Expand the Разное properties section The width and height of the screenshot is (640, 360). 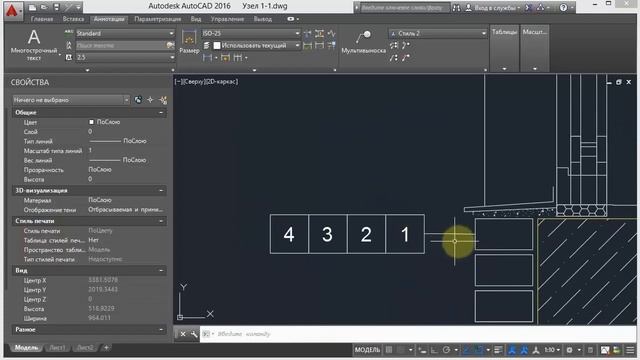click(x=161, y=330)
